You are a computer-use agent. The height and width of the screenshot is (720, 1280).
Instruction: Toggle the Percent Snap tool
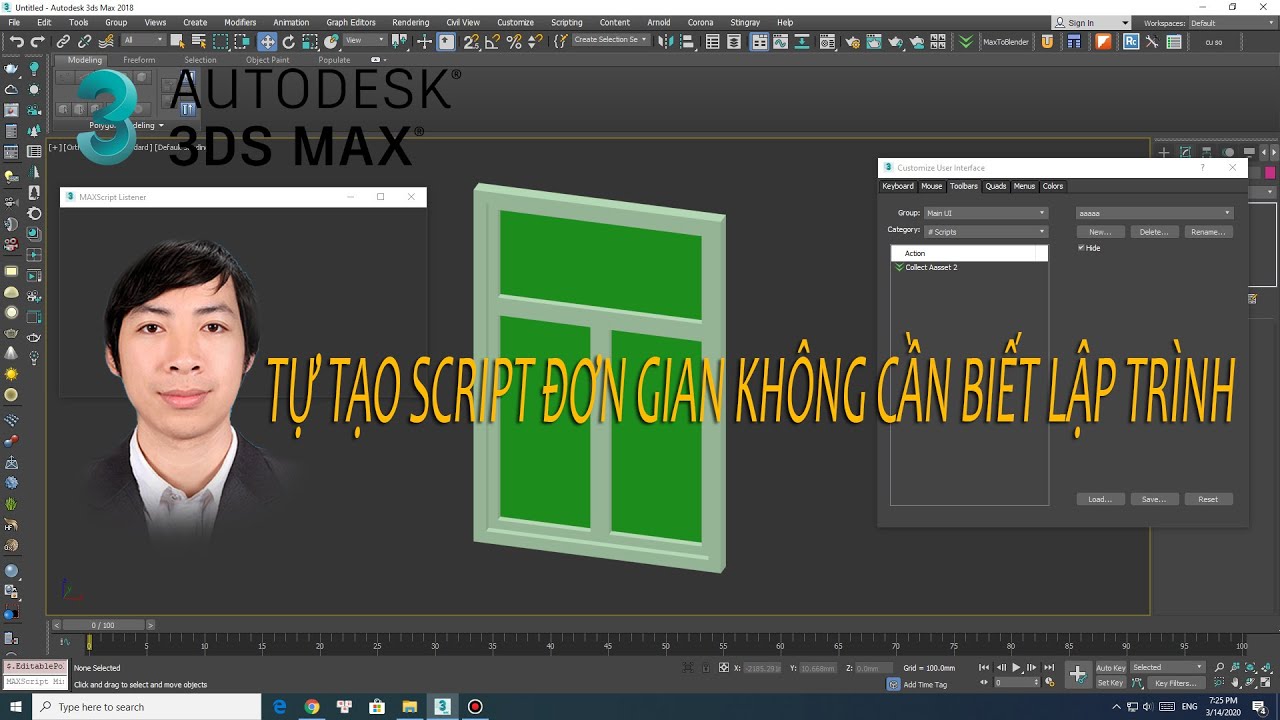pos(514,41)
